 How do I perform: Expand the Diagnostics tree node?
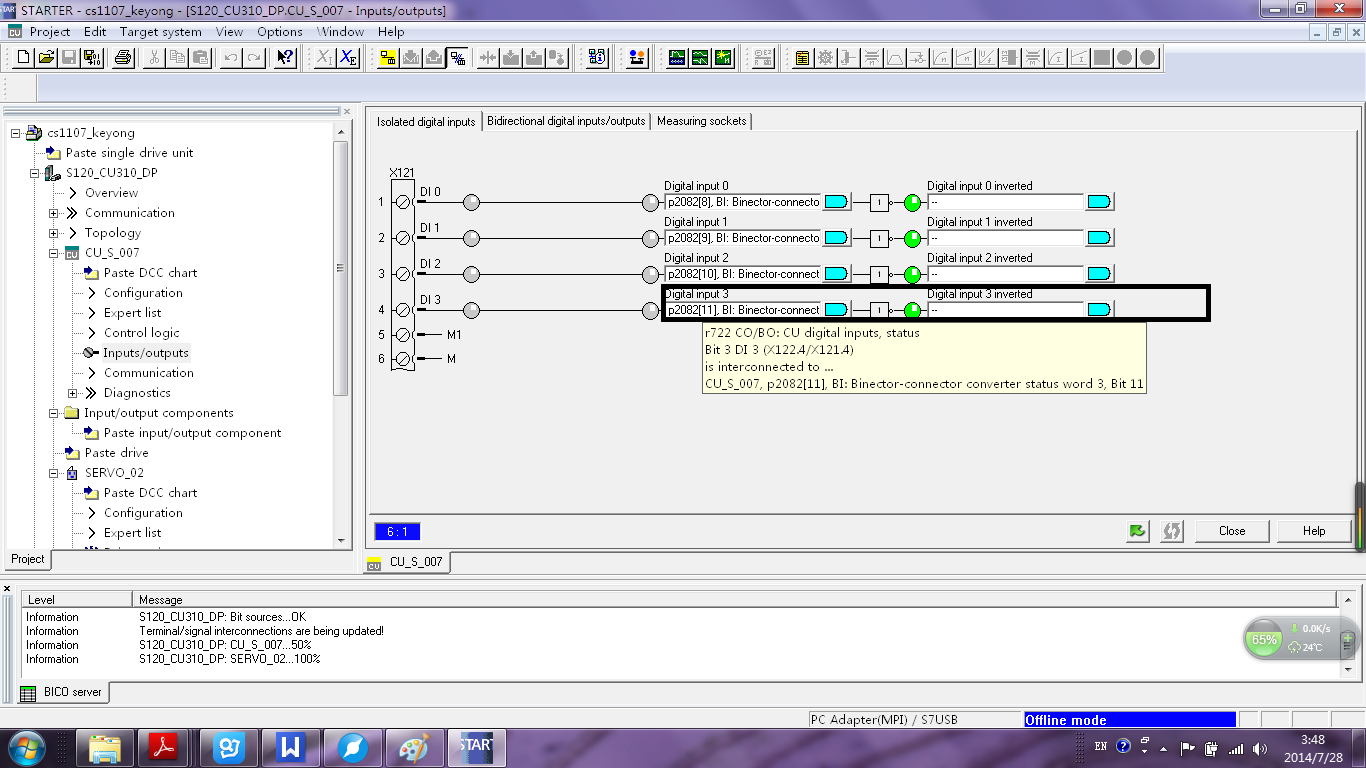click(x=73, y=393)
